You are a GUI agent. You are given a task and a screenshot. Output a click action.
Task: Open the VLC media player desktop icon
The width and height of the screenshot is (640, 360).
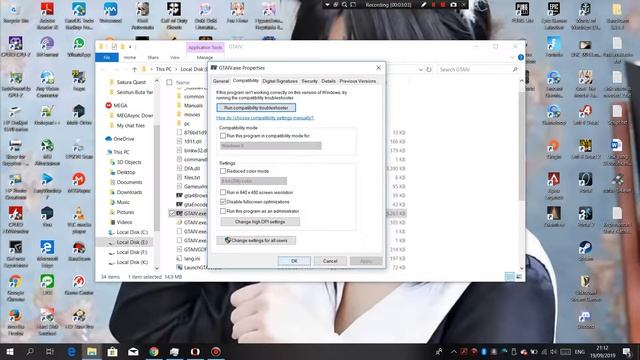pyautogui.click(x=79, y=220)
